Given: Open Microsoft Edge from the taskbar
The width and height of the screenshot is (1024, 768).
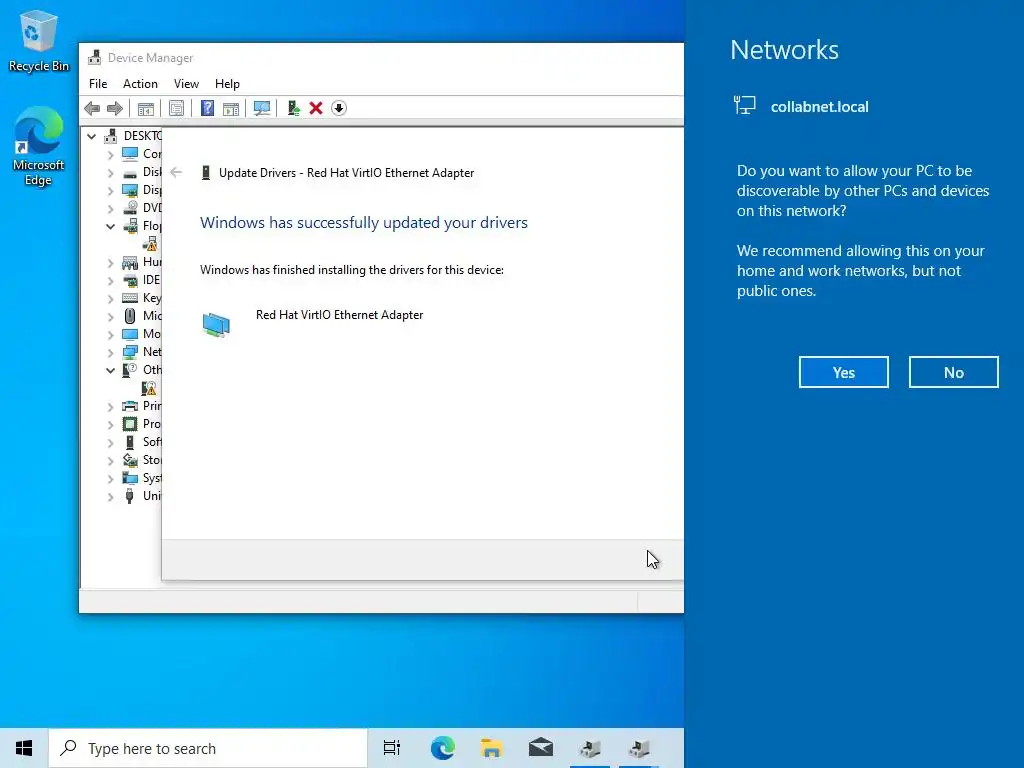Looking at the screenshot, I should pos(442,748).
